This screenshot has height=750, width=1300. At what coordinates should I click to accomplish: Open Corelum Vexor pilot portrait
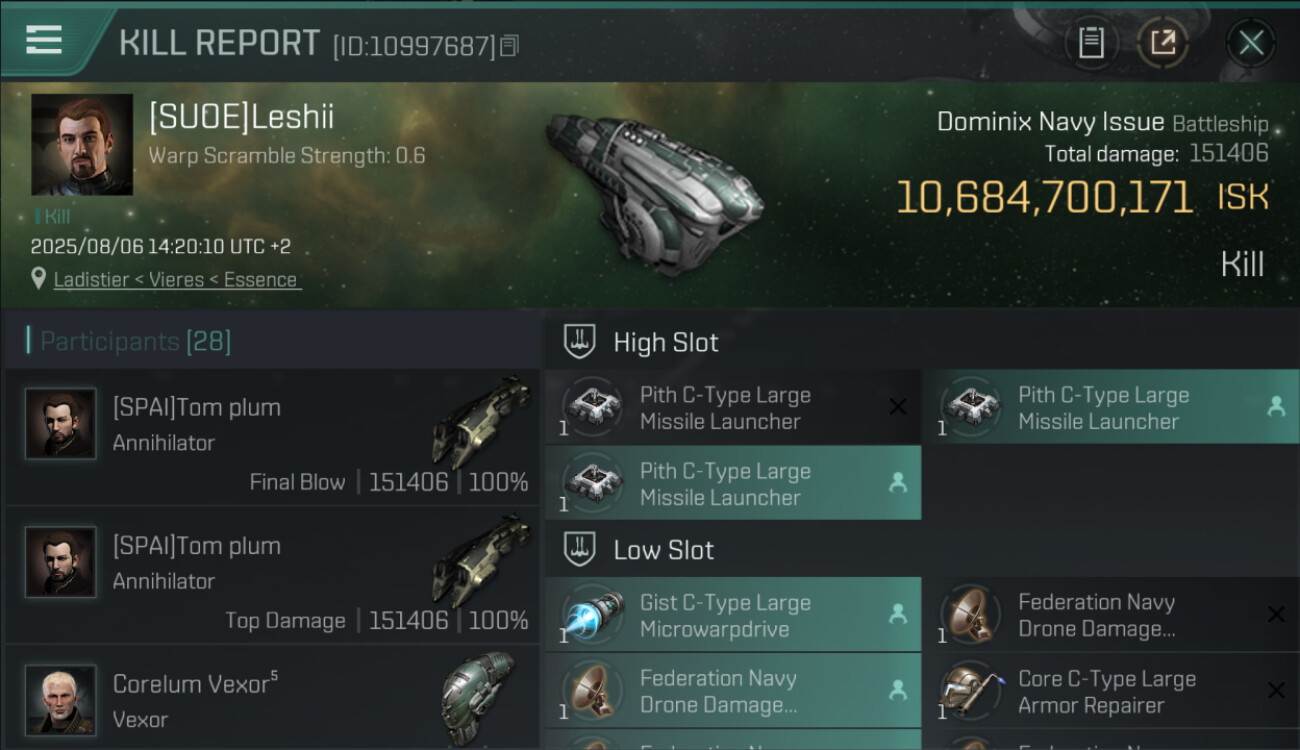[61, 700]
